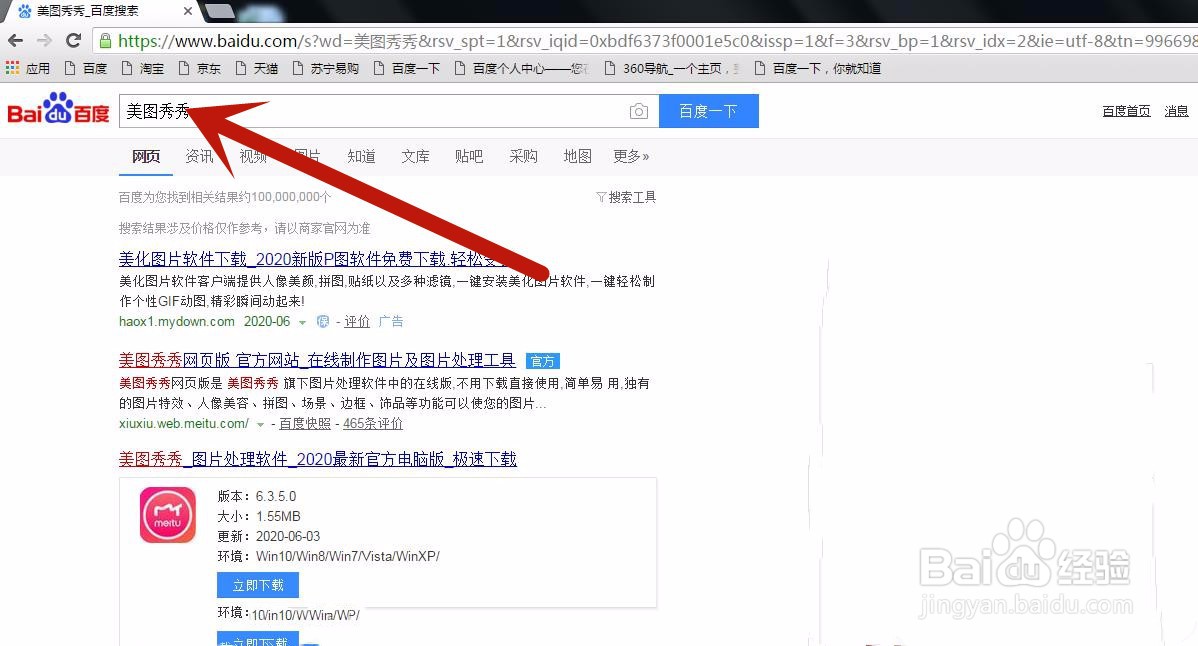
Task: Click the browser address bar URL
Action: point(657,40)
